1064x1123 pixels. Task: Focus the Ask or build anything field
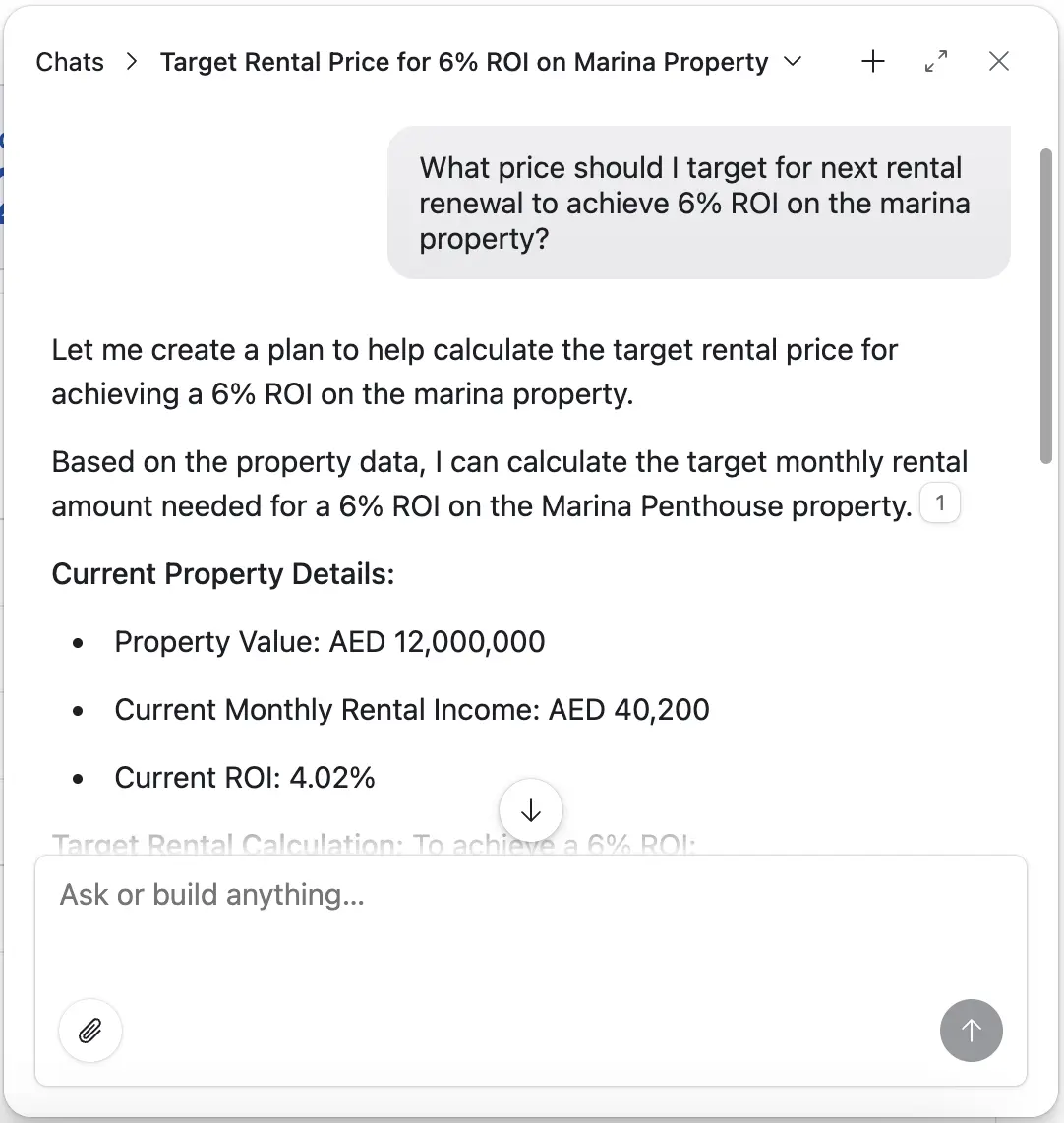tap(531, 924)
